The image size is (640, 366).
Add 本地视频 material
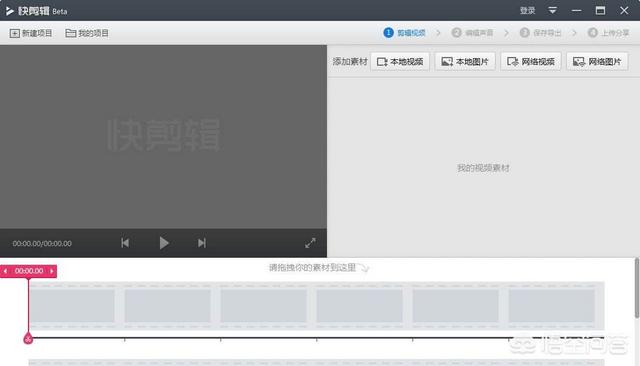coord(400,62)
